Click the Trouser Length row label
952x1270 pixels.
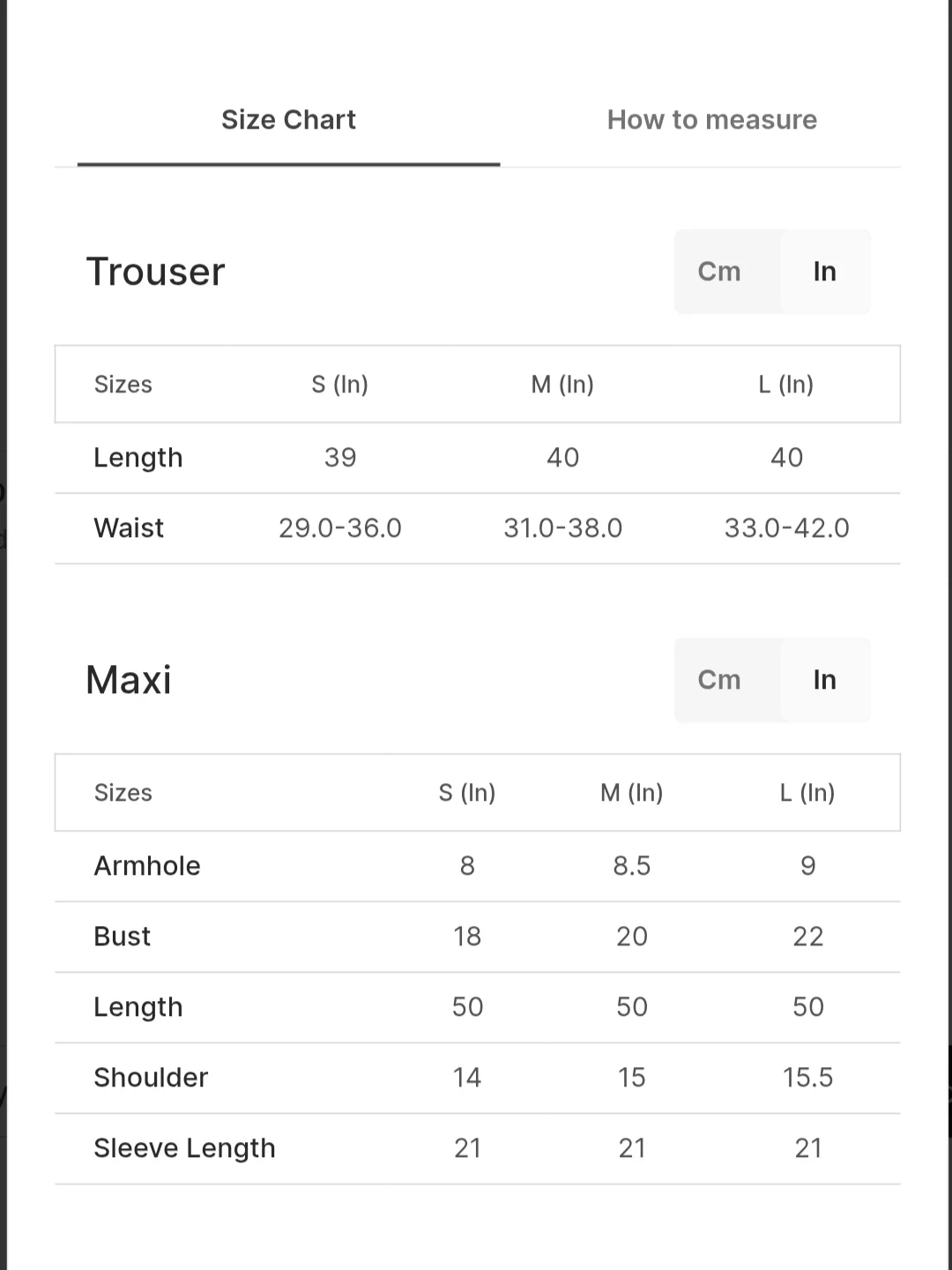coord(138,458)
